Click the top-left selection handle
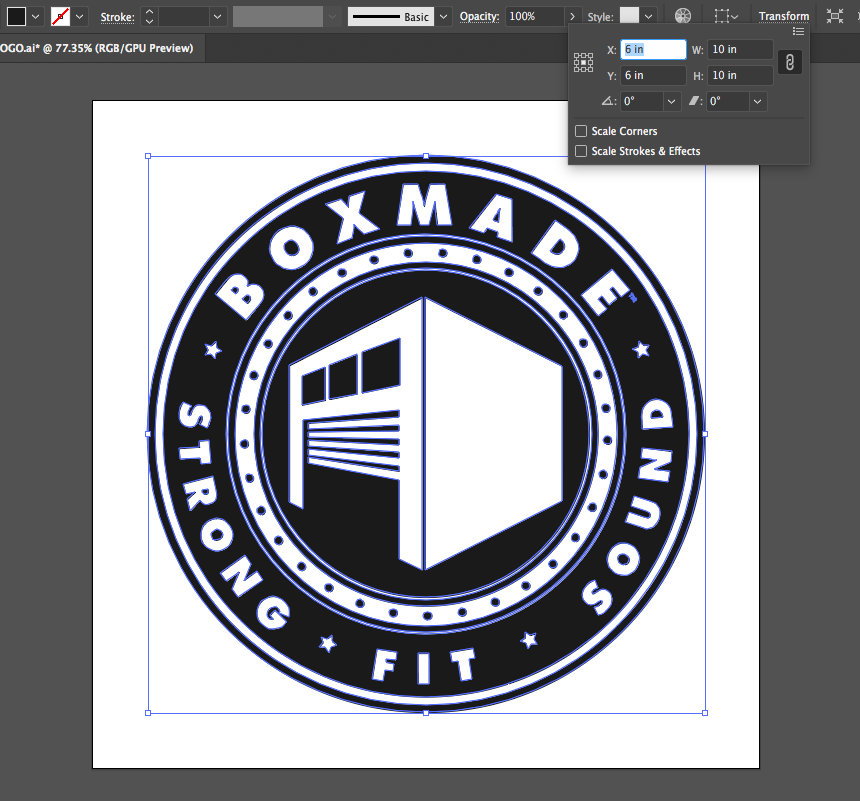The width and height of the screenshot is (860, 801). 148,156
